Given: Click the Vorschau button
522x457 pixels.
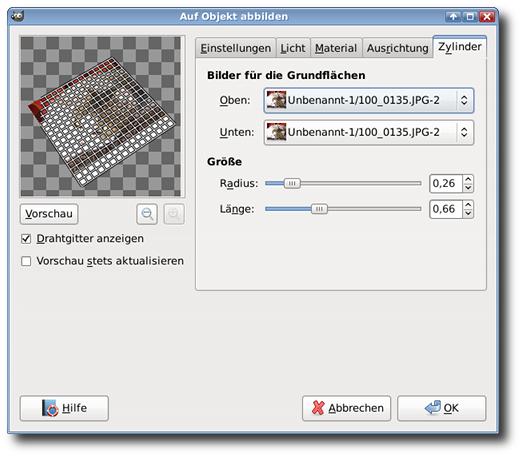Looking at the screenshot, I should pyautogui.click(x=49, y=214).
